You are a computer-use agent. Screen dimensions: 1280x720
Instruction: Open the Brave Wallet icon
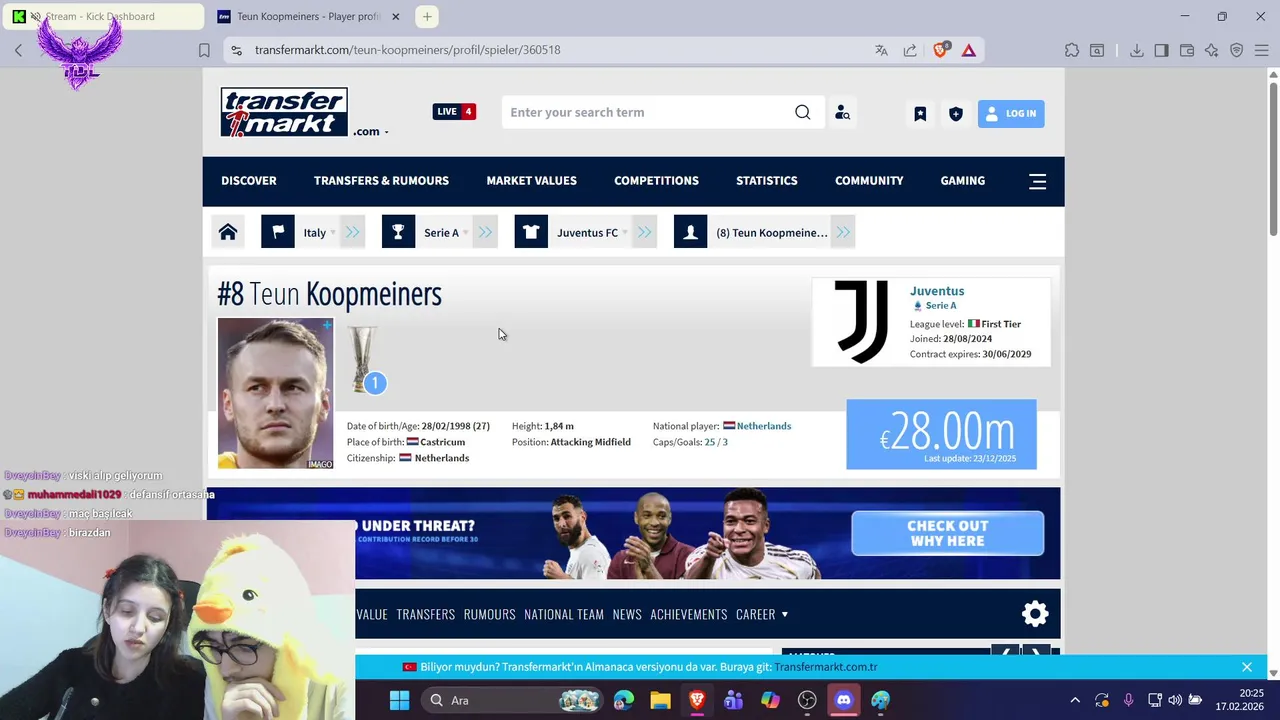click(1187, 50)
